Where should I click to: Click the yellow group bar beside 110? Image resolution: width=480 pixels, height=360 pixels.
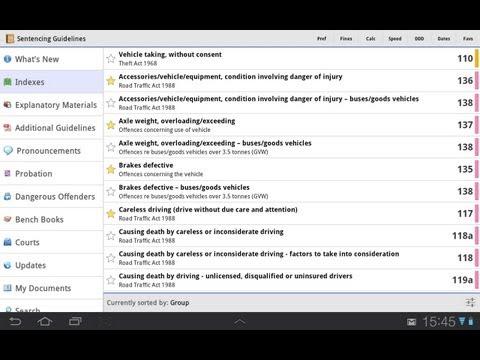pyautogui.click(x=477, y=59)
